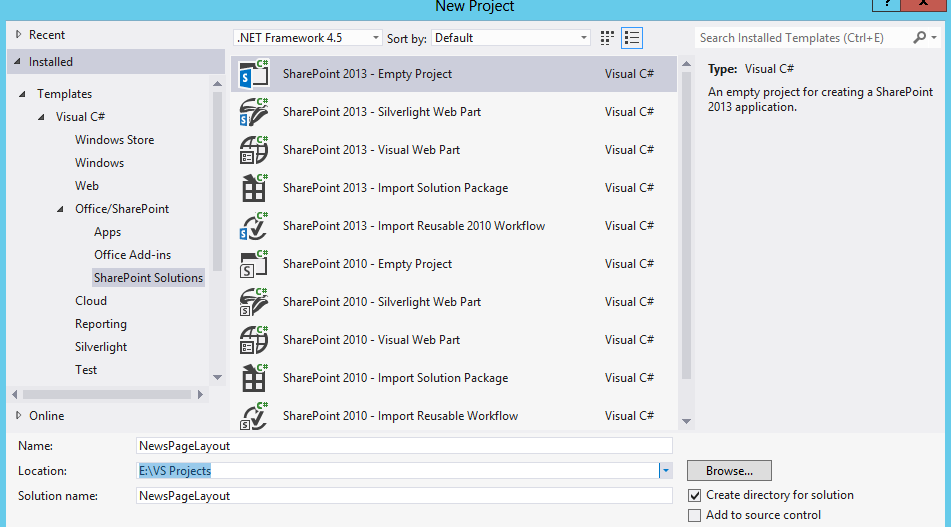Click SharePoint 2010 Empty Project template icon

(x=254, y=264)
